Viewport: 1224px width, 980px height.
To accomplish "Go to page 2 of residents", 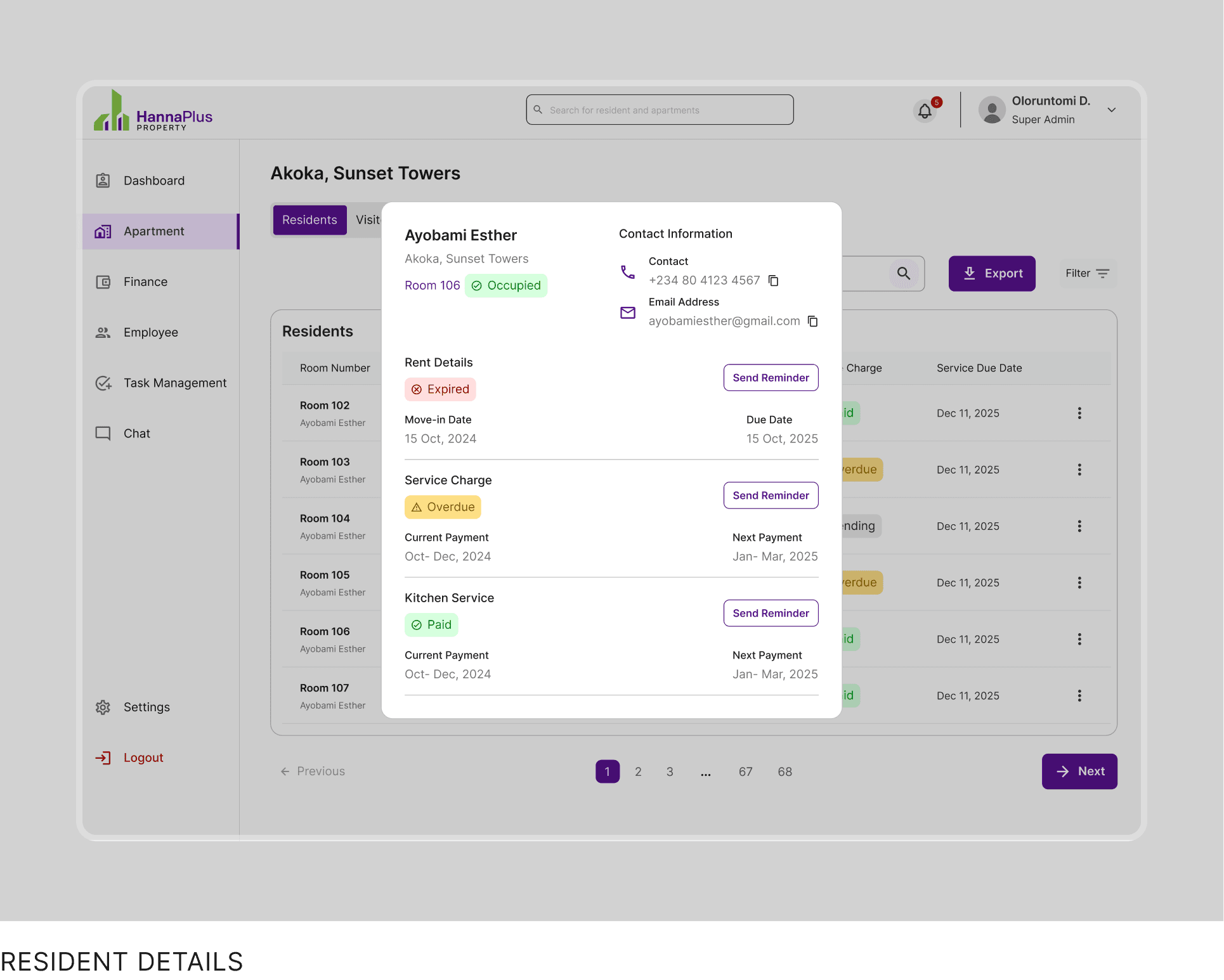I will (638, 771).
